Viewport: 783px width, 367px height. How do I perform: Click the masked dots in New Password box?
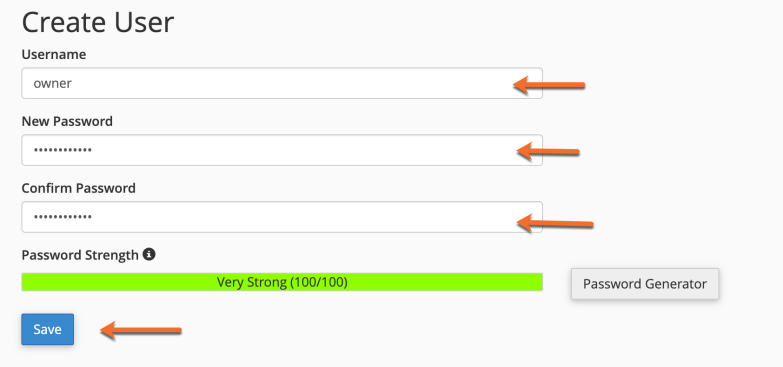point(62,150)
